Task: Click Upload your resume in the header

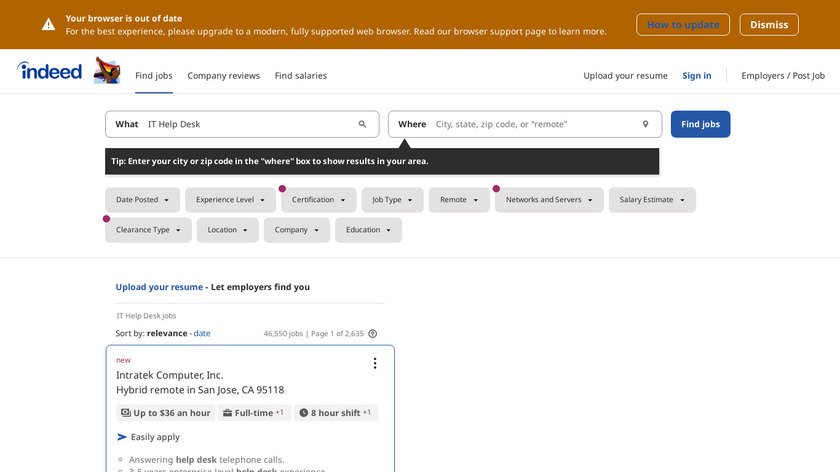Action: point(625,76)
